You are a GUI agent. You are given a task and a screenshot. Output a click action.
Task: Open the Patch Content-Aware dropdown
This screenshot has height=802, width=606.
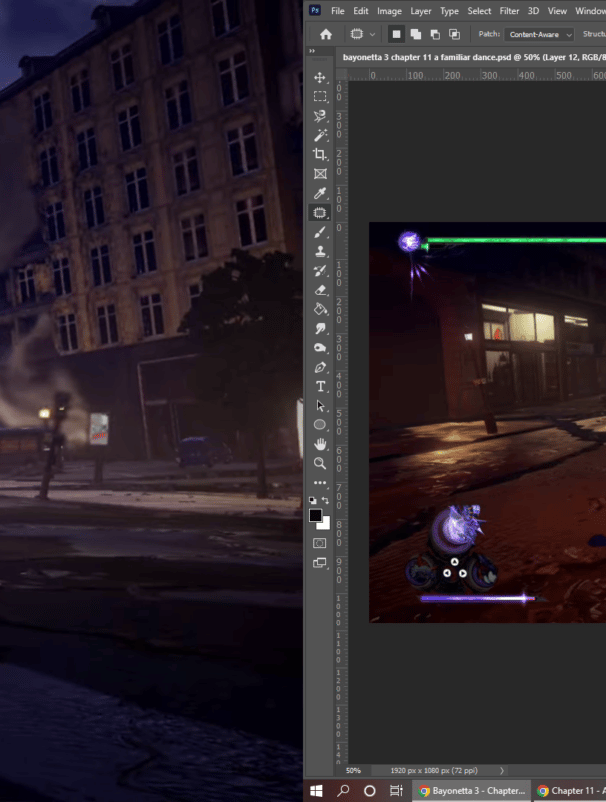540,34
